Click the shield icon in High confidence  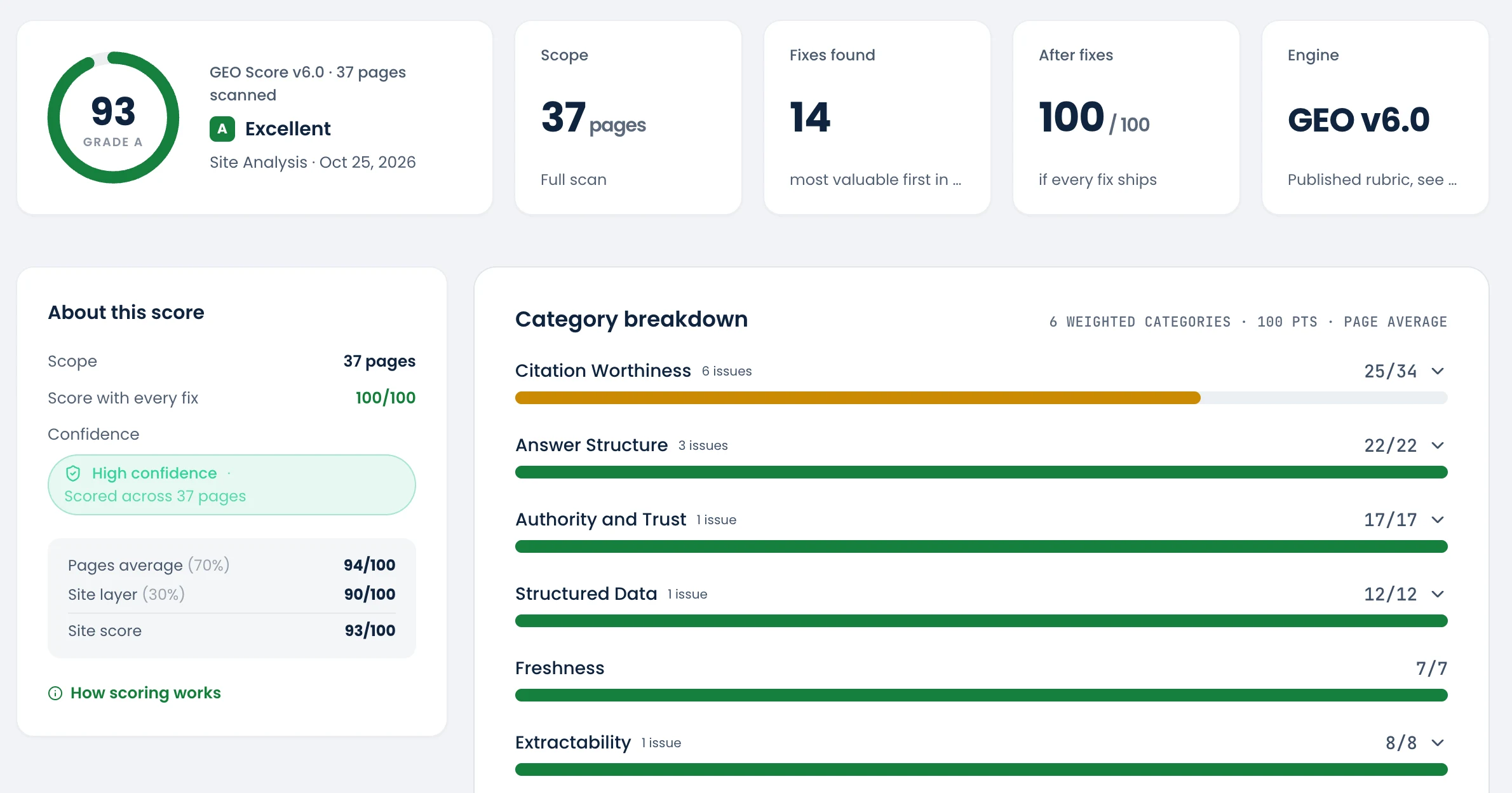point(73,473)
